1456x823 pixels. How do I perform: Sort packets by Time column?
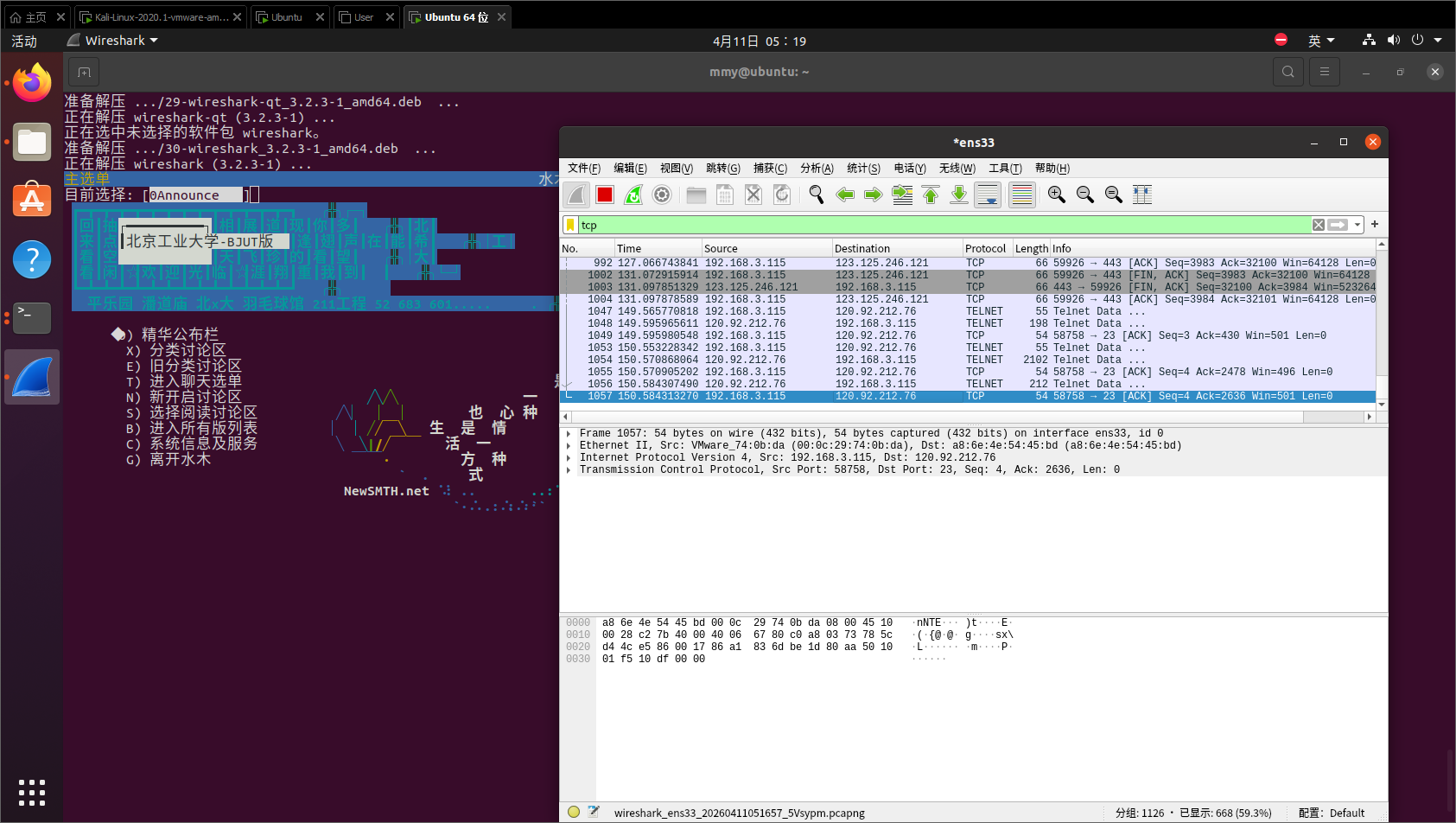(658, 248)
